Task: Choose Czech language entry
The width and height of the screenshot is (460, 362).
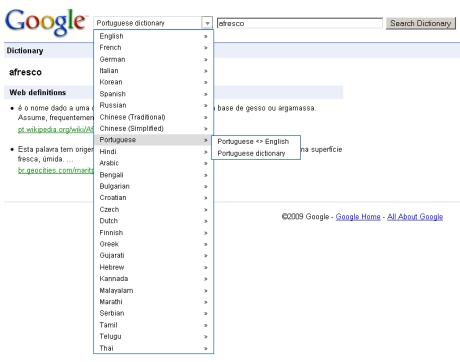Action: [153, 209]
